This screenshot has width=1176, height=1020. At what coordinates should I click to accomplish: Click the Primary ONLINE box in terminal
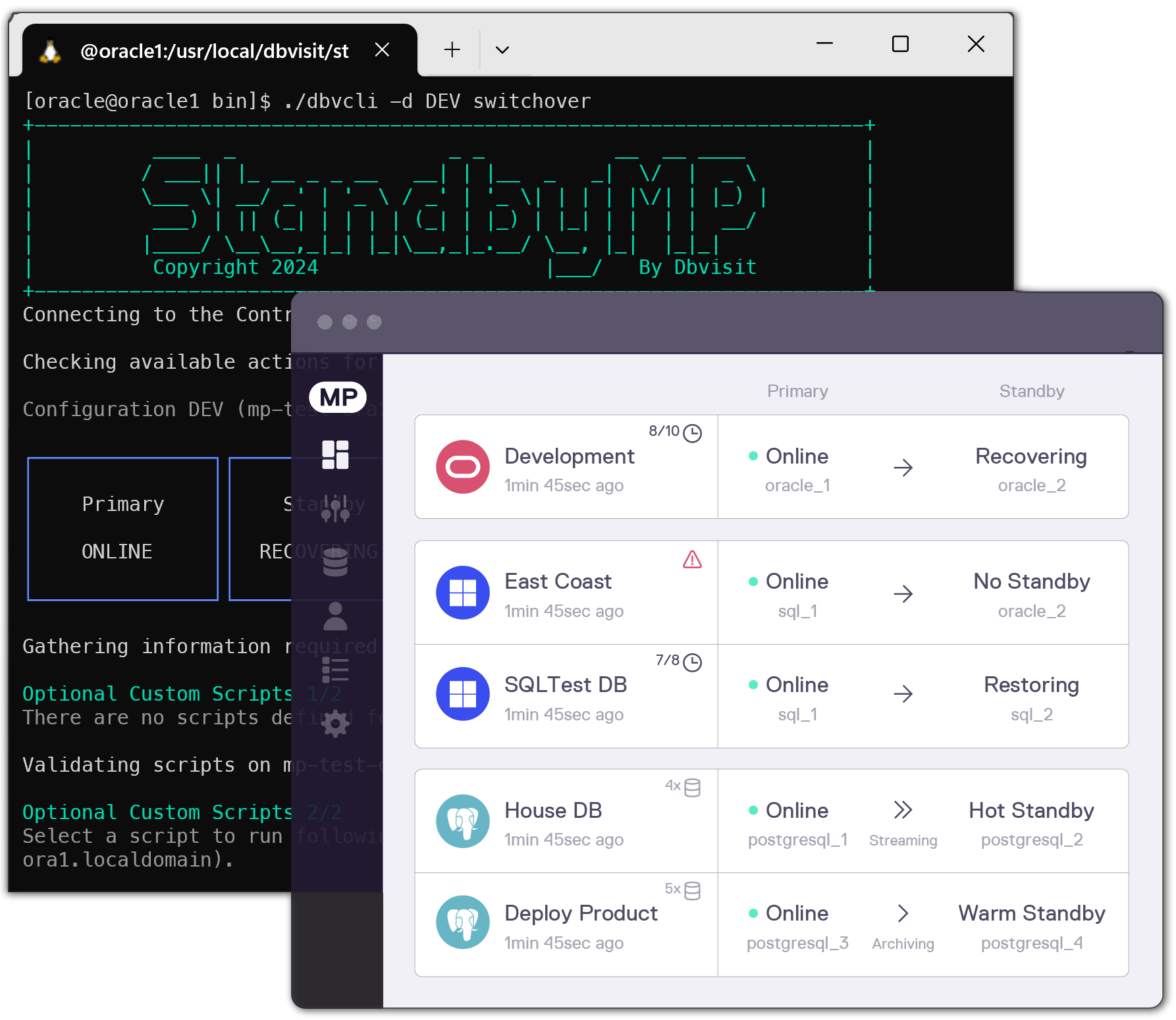pyautogui.click(x=123, y=529)
